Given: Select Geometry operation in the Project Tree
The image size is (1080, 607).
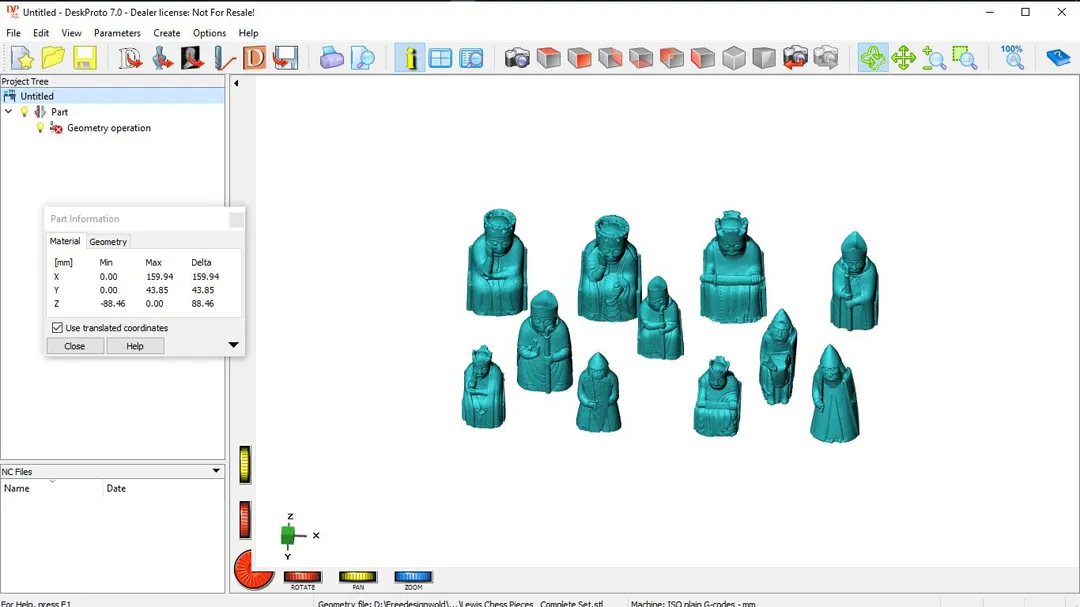Looking at the screenshot, I should point(109,128).
